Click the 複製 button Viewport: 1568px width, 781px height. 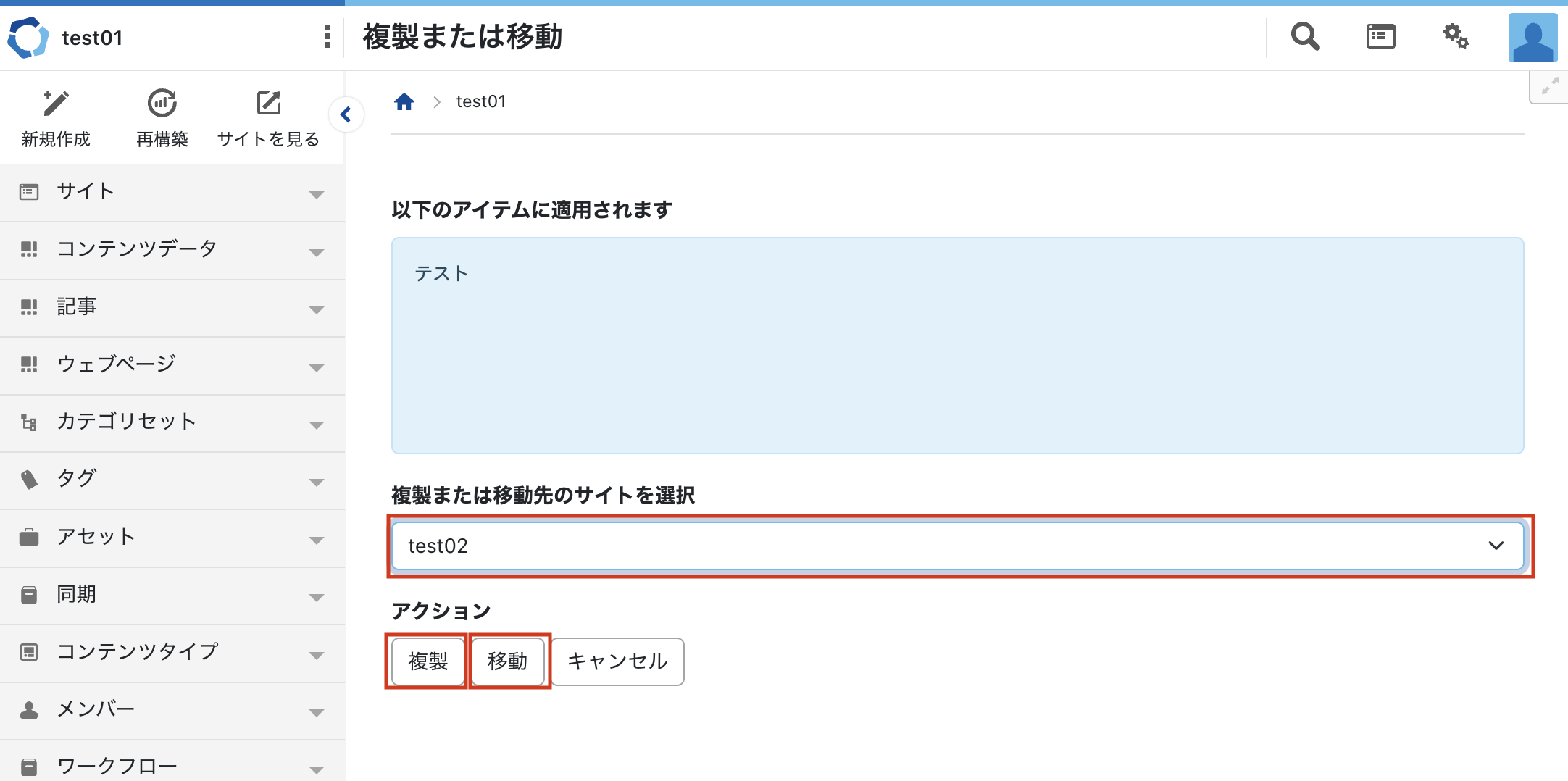click(428, 661)
